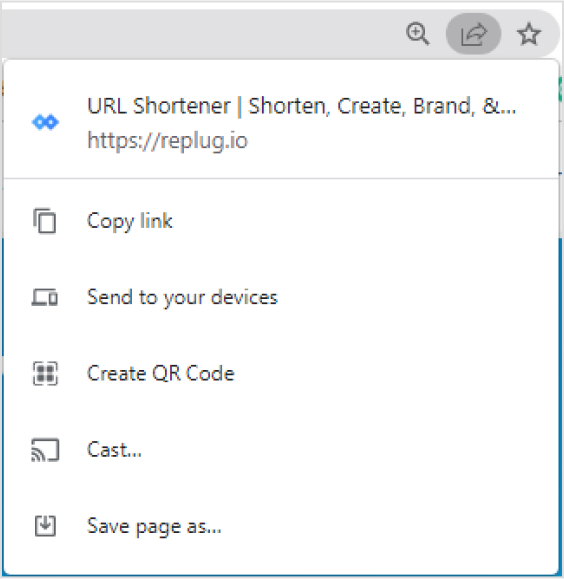Click the save page download icon
This screenshot has height=579, width=564.
coord(45,525)
